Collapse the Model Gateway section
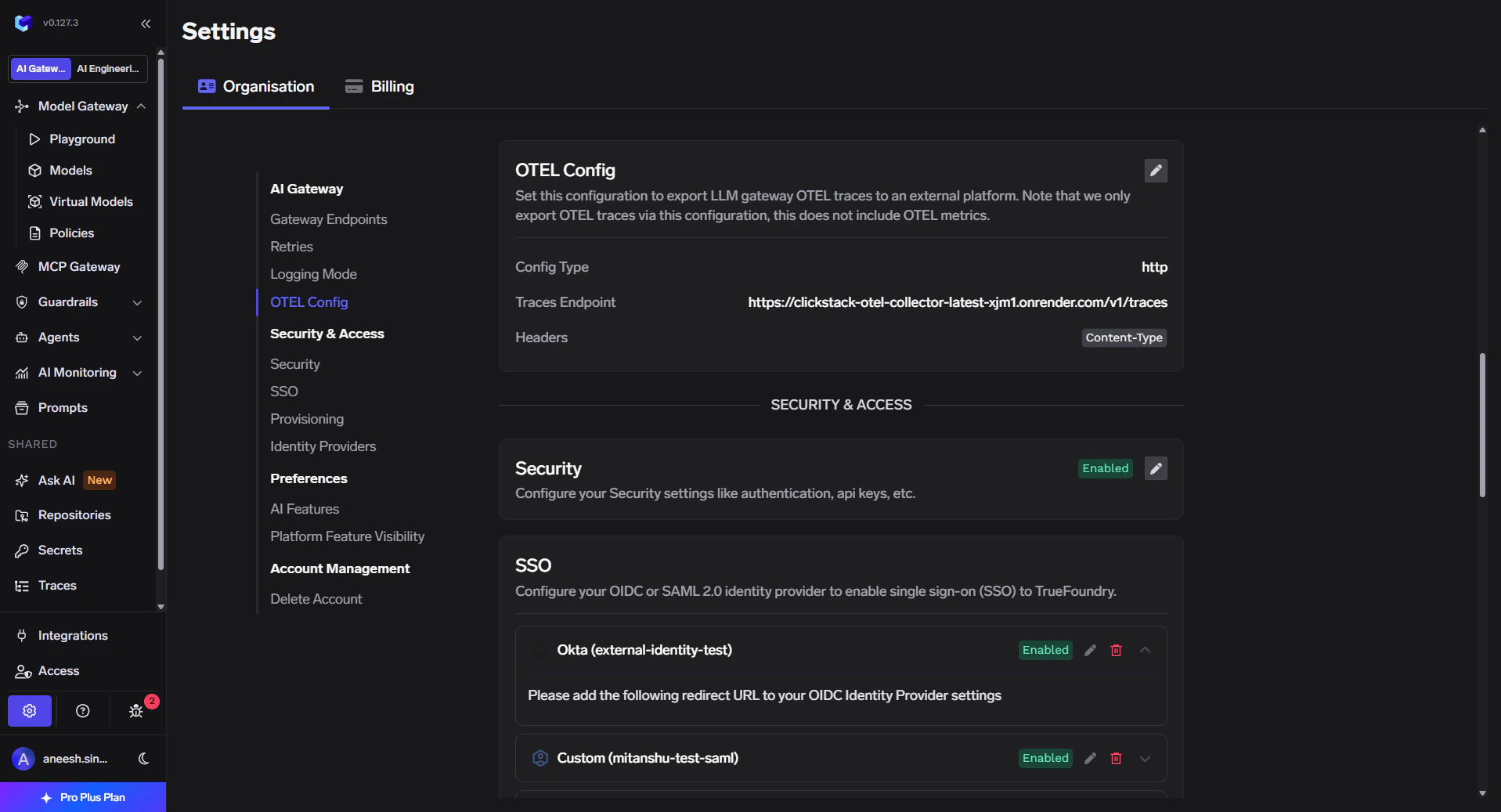 141,106
